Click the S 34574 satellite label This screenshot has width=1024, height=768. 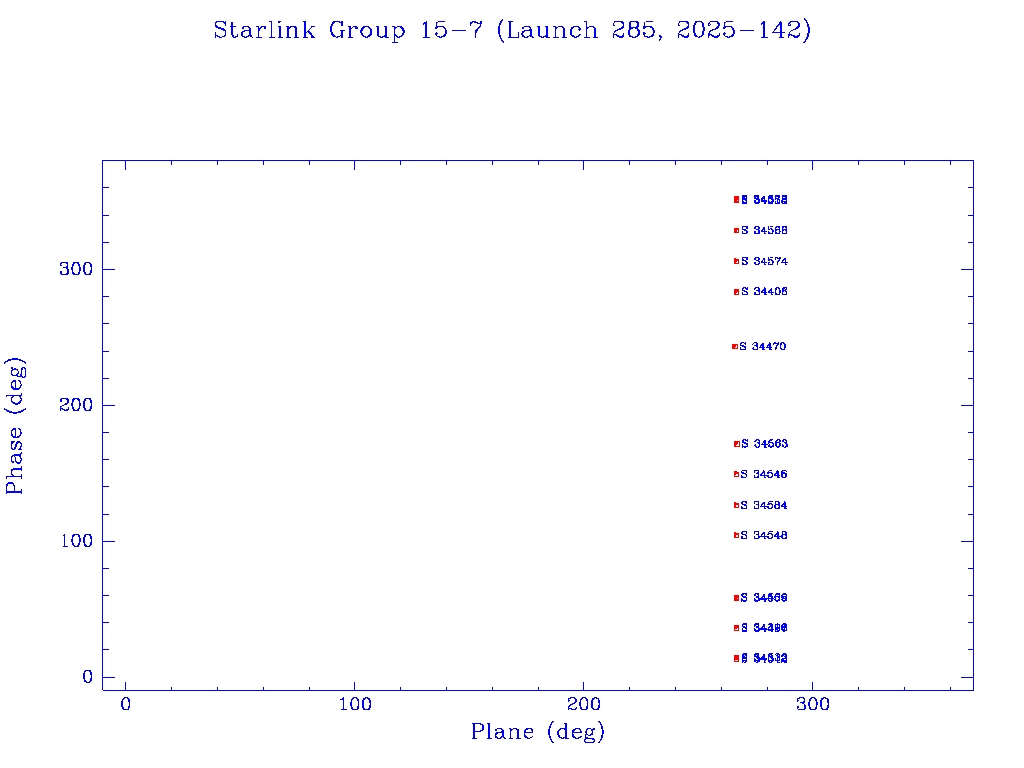(x=765, y=261)
